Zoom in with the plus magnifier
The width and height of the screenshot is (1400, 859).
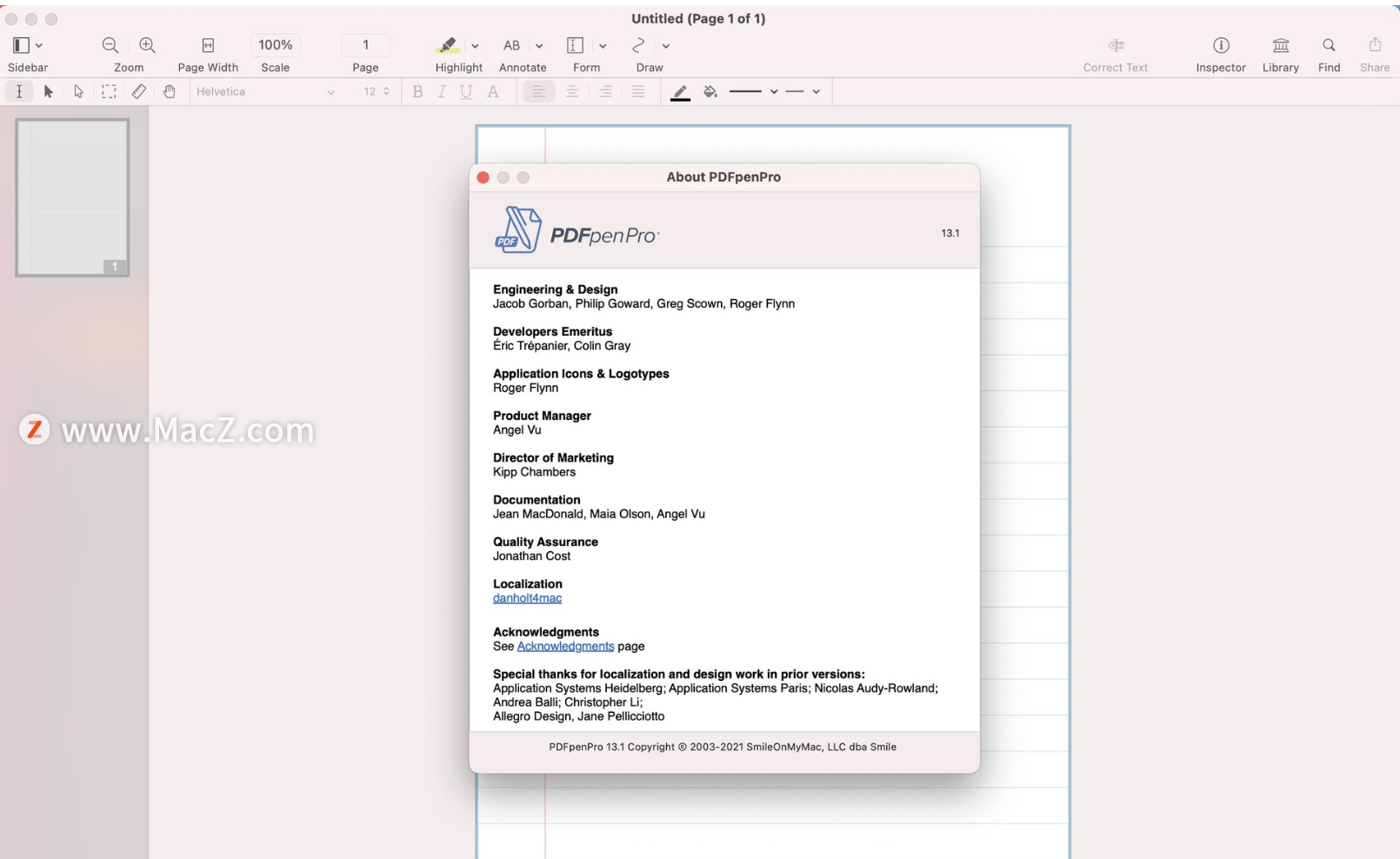(x=148, y=45)
